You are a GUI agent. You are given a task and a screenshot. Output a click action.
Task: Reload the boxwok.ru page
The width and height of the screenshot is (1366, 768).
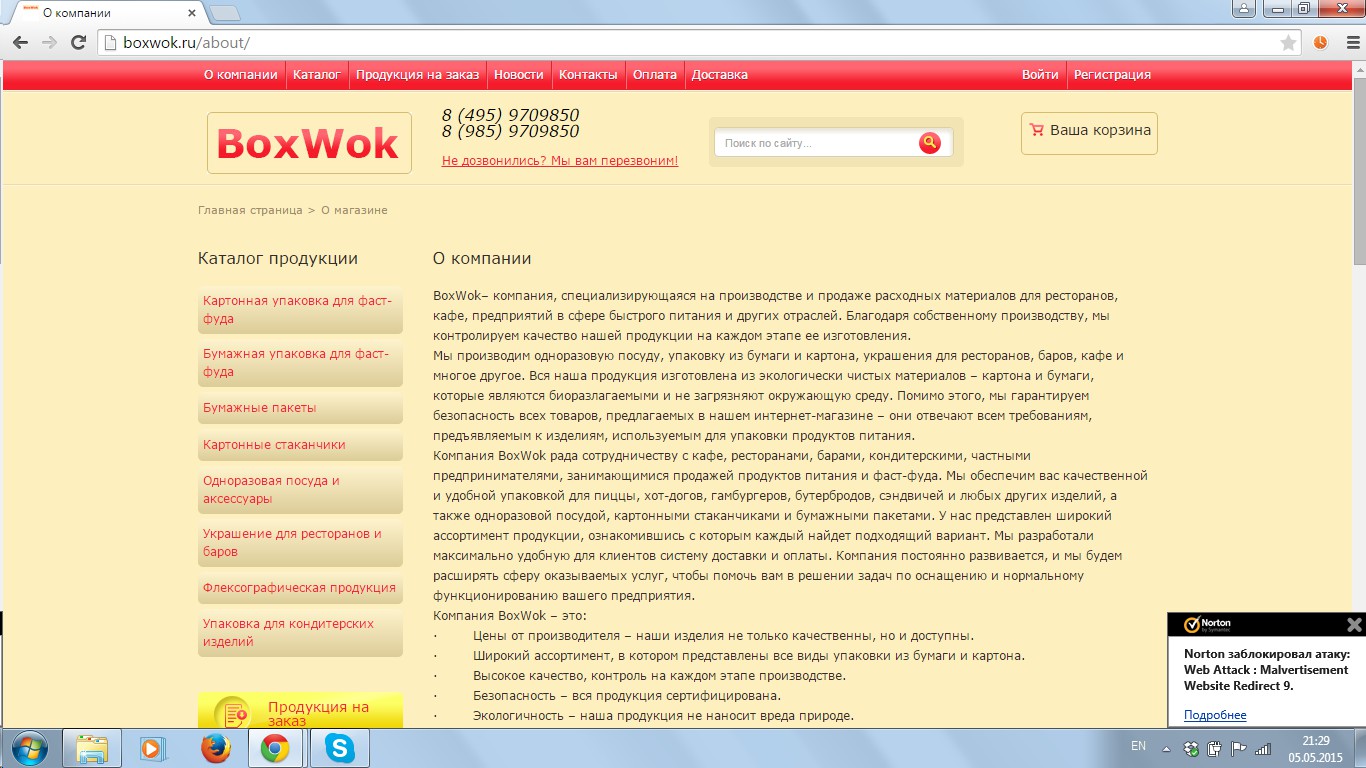tap(78, 42)
